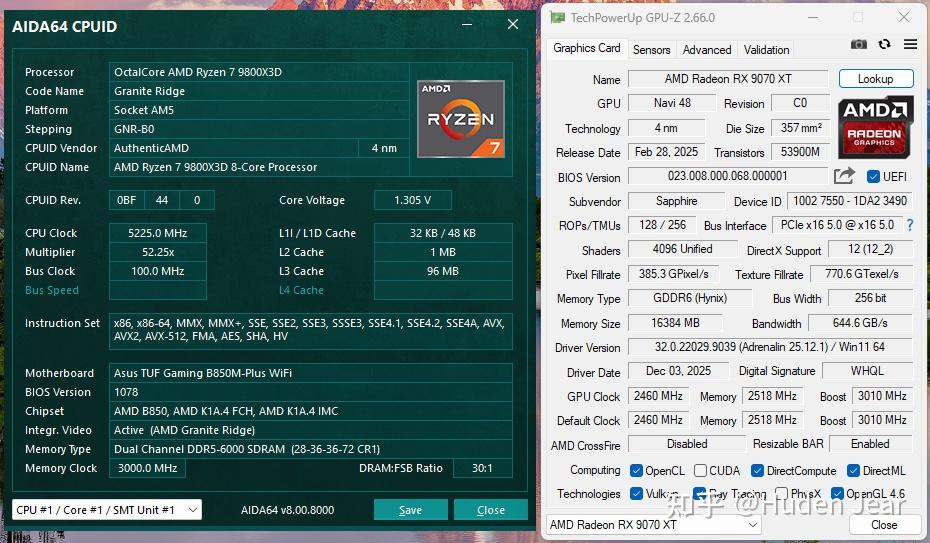Click the BIOS export share icon
The height and width of the screenshot is (543, 930).
tap(844, 176)
